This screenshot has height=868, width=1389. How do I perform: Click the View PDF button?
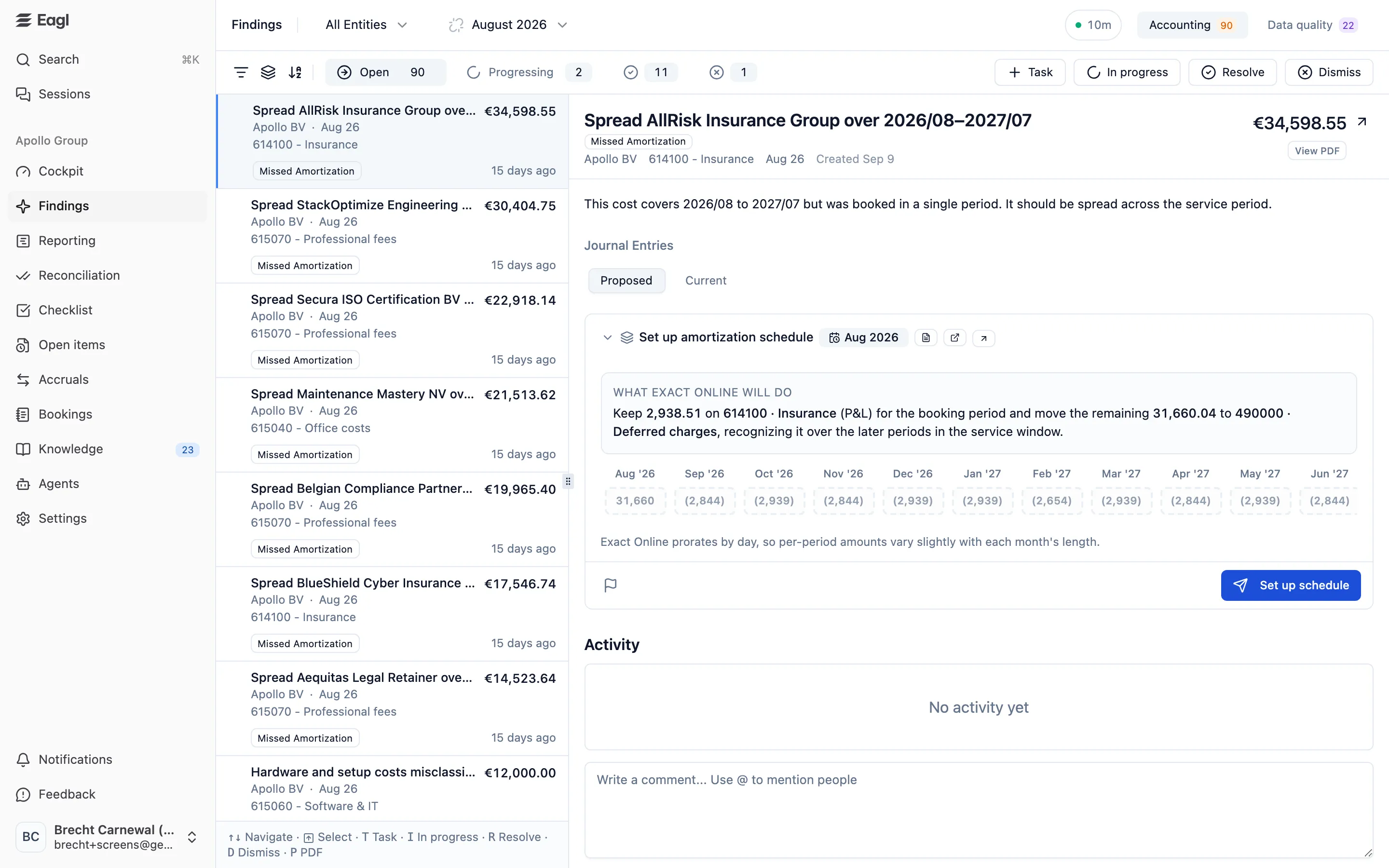coord(1317,150)
